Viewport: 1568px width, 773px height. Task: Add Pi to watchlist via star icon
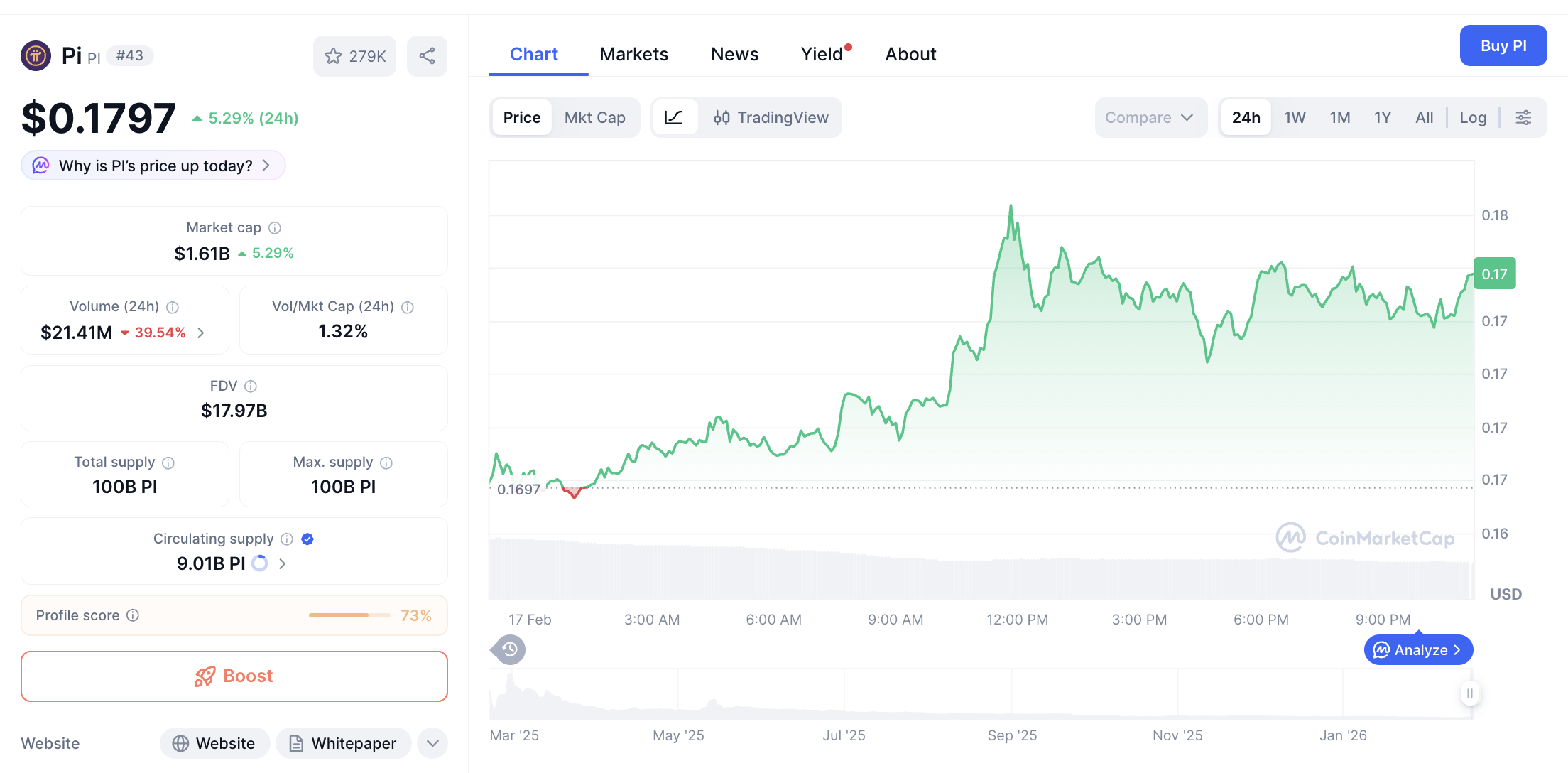[333, 55]
